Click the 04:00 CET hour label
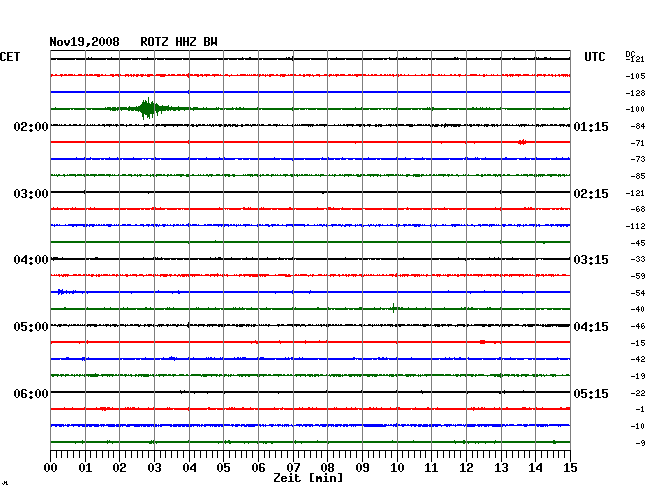This screenshot has width=650, height=494. pos(31,260)
